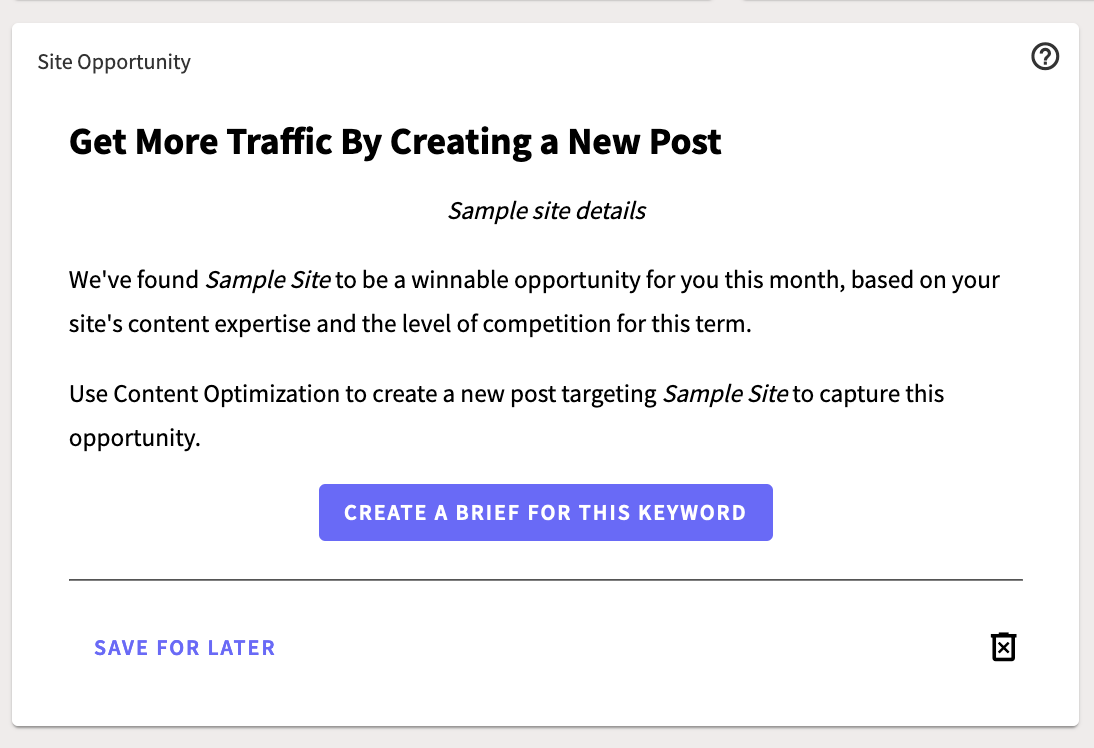1094x748 pixels.
Task: Click the Get More Traffic heading
Action: click(395, 142)
